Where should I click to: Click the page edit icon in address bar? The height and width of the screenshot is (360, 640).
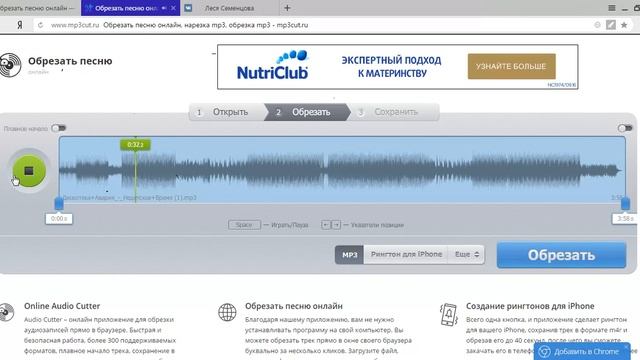point(611,25)
